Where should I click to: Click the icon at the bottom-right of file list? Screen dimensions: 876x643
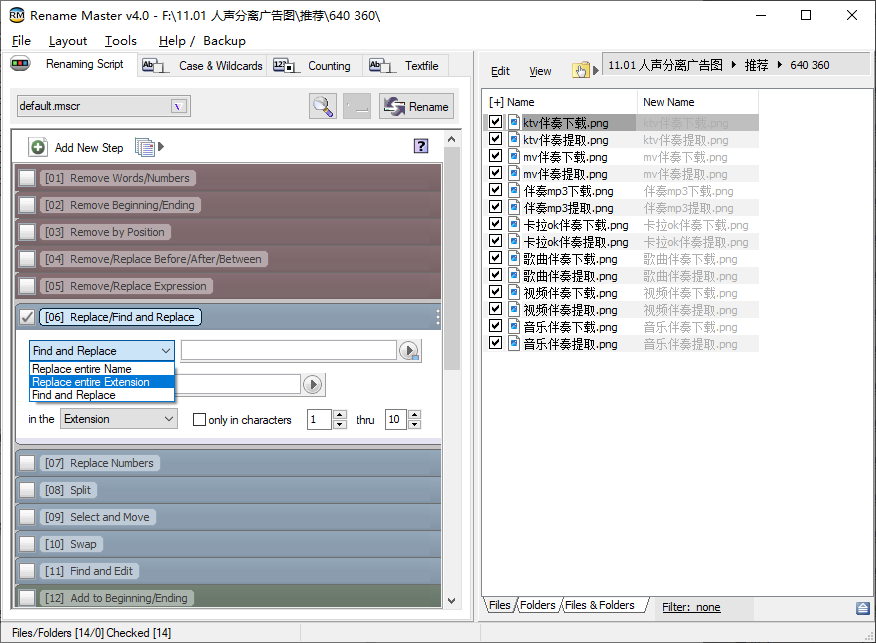[x=862, y=608]
